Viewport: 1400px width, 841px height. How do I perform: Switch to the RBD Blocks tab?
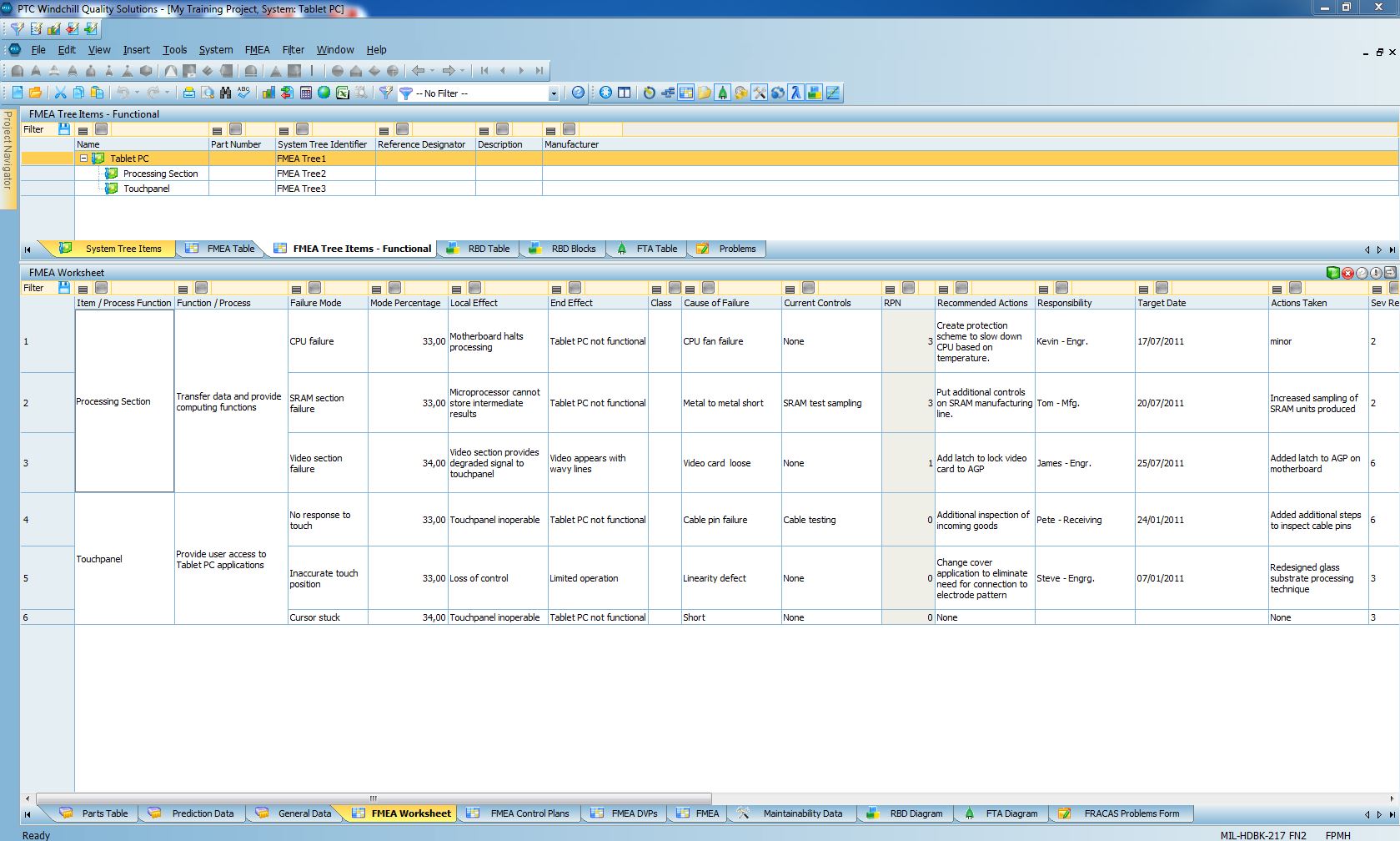coord(564,249)
